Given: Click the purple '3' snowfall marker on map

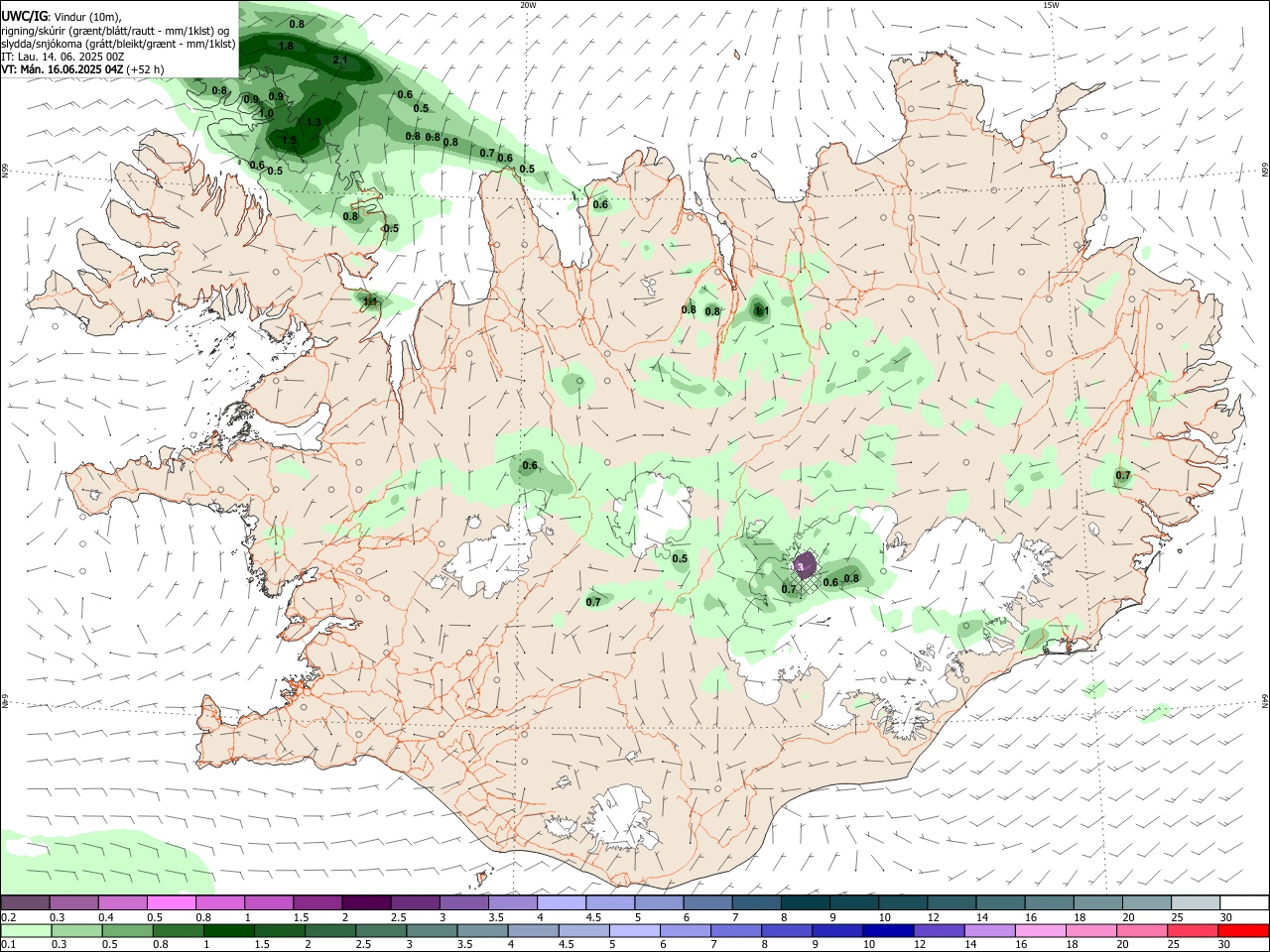Looking at the screenshot, I should point(802,566).
